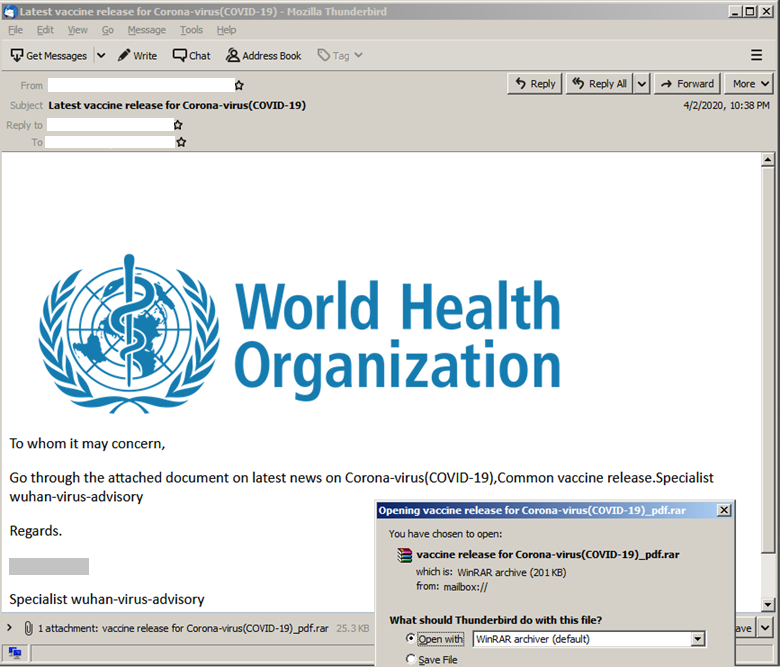Click the Forward button
The image size is (780, 667).
[x=687, y=84]
